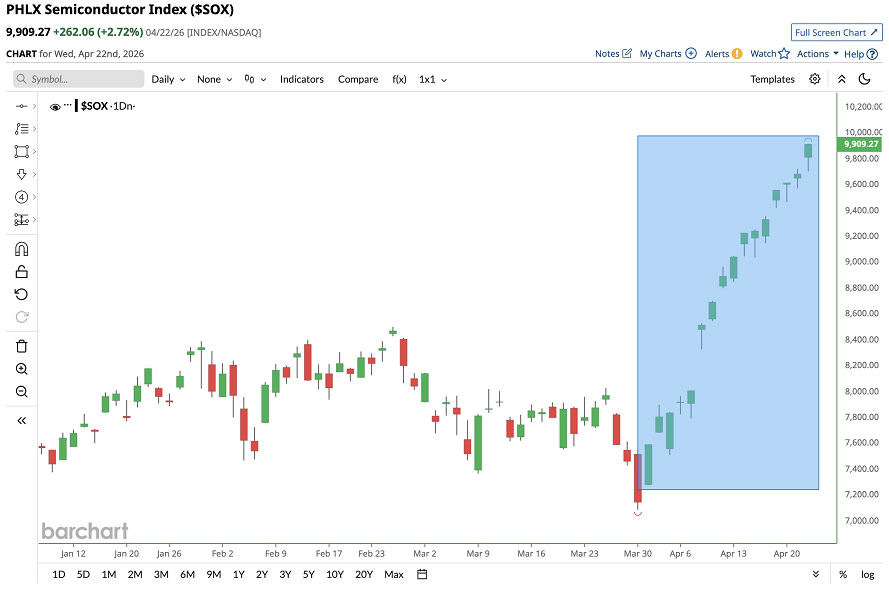Open the f(x) expressions menu

[x=399, y=79]
